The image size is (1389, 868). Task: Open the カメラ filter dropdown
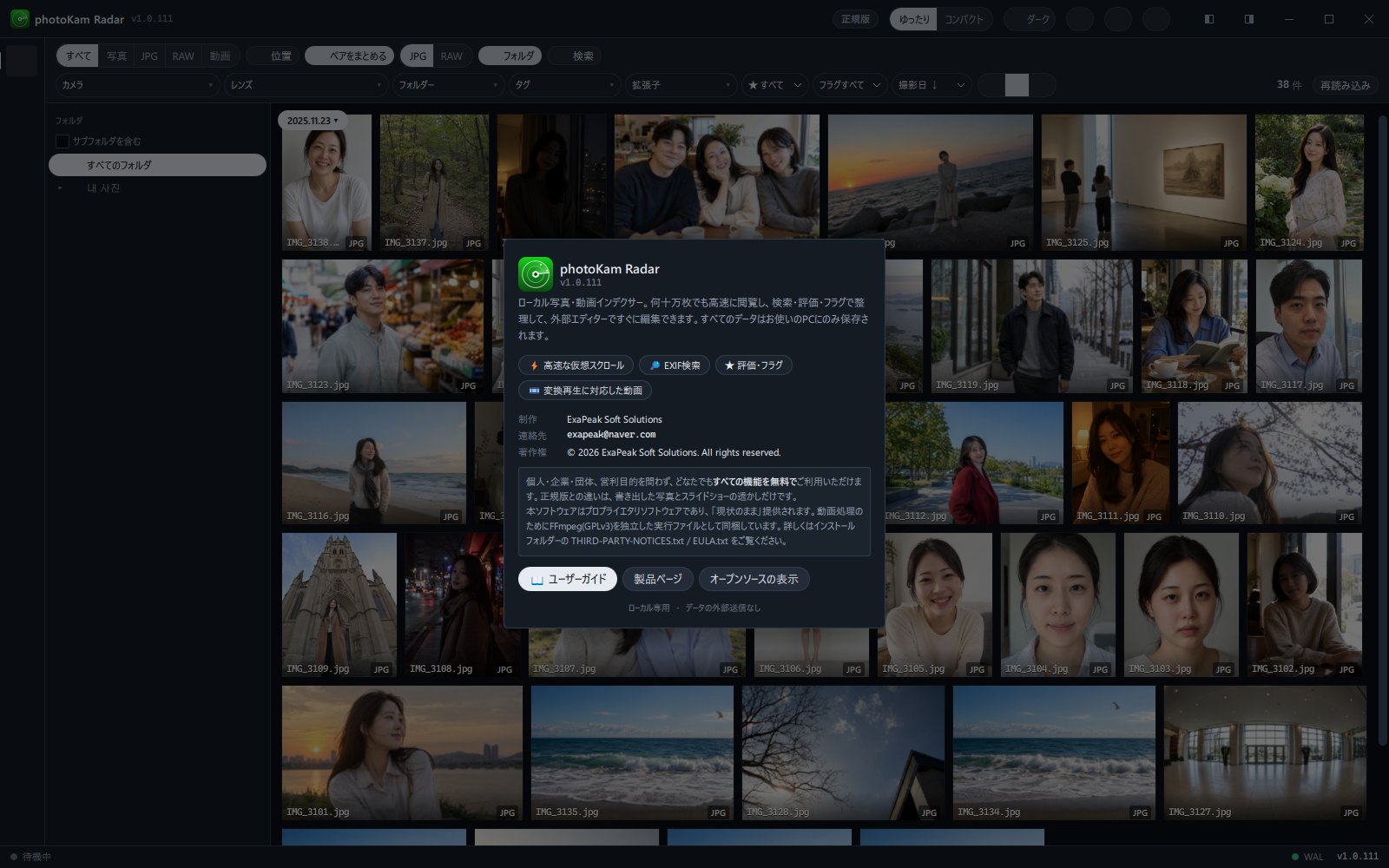(137, 85)
